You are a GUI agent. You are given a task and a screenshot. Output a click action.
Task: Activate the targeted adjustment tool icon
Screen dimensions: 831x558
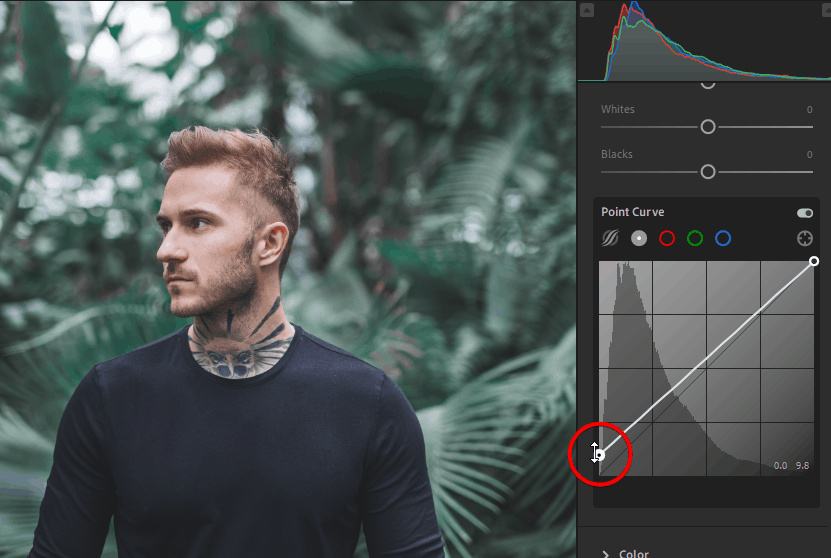click(805, 238)
